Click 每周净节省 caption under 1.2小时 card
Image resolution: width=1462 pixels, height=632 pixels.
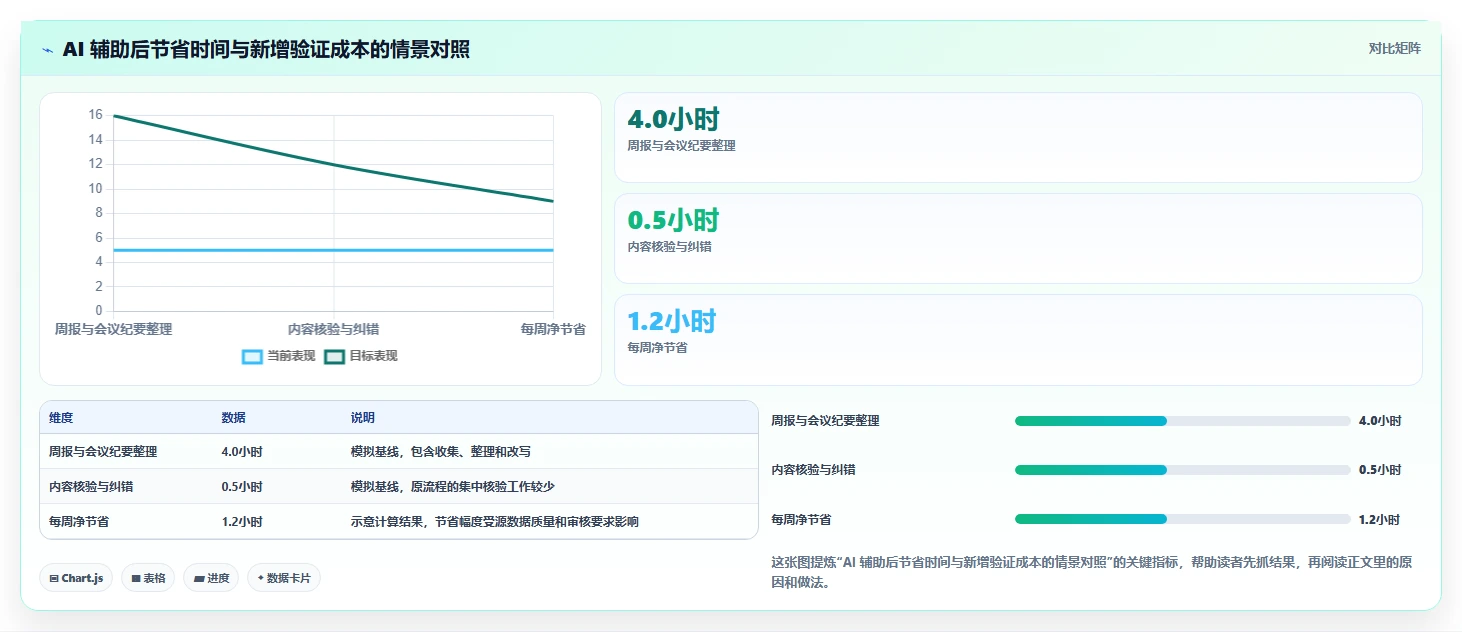point(657,348)
